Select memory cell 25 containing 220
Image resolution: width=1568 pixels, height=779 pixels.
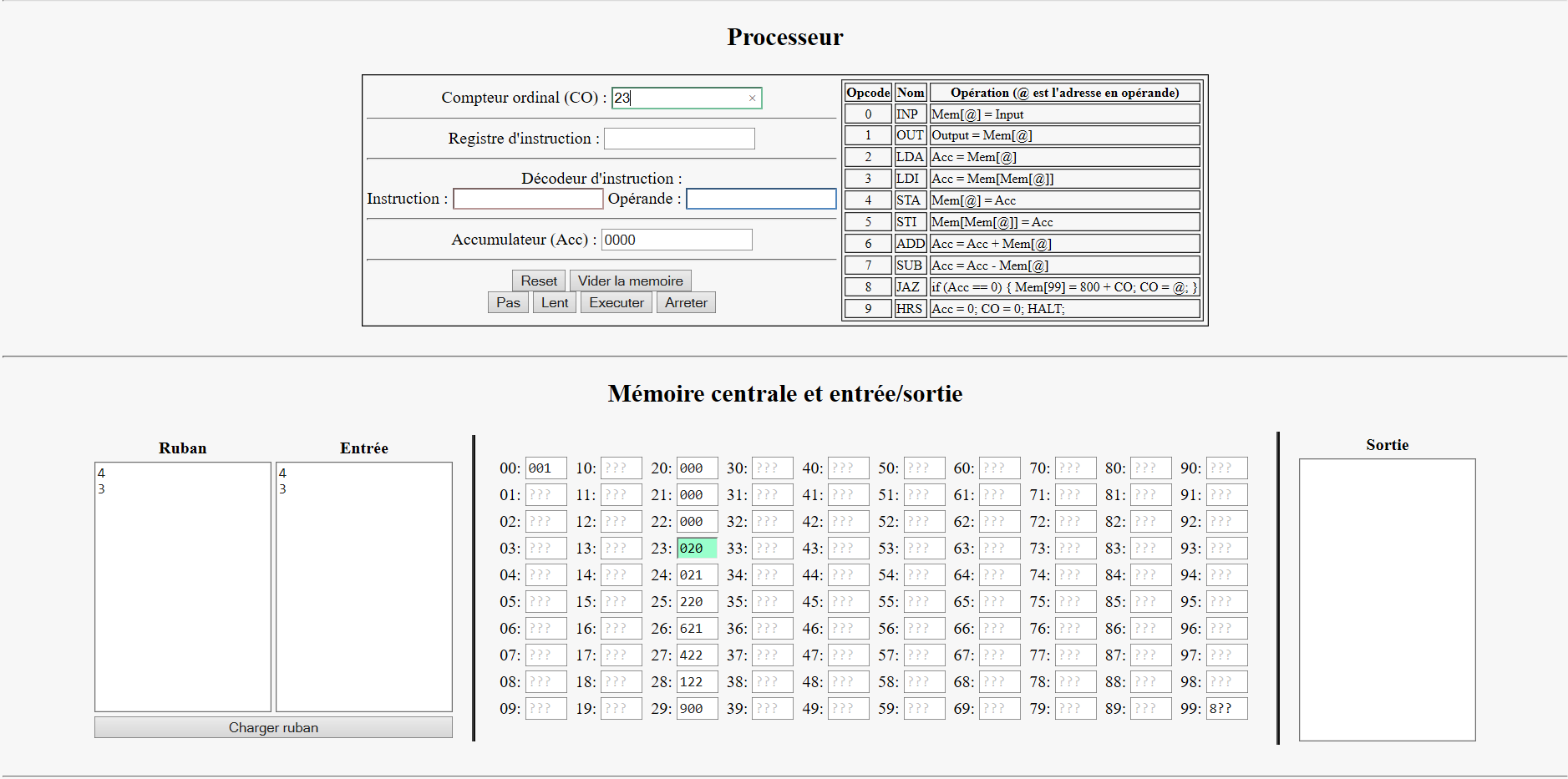coord(697,602)
